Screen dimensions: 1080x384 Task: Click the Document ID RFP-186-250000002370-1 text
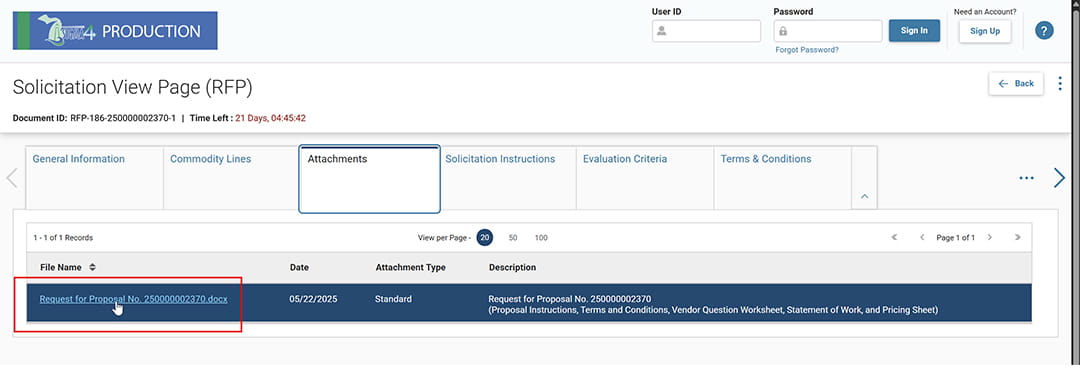[x=94, y=118]
